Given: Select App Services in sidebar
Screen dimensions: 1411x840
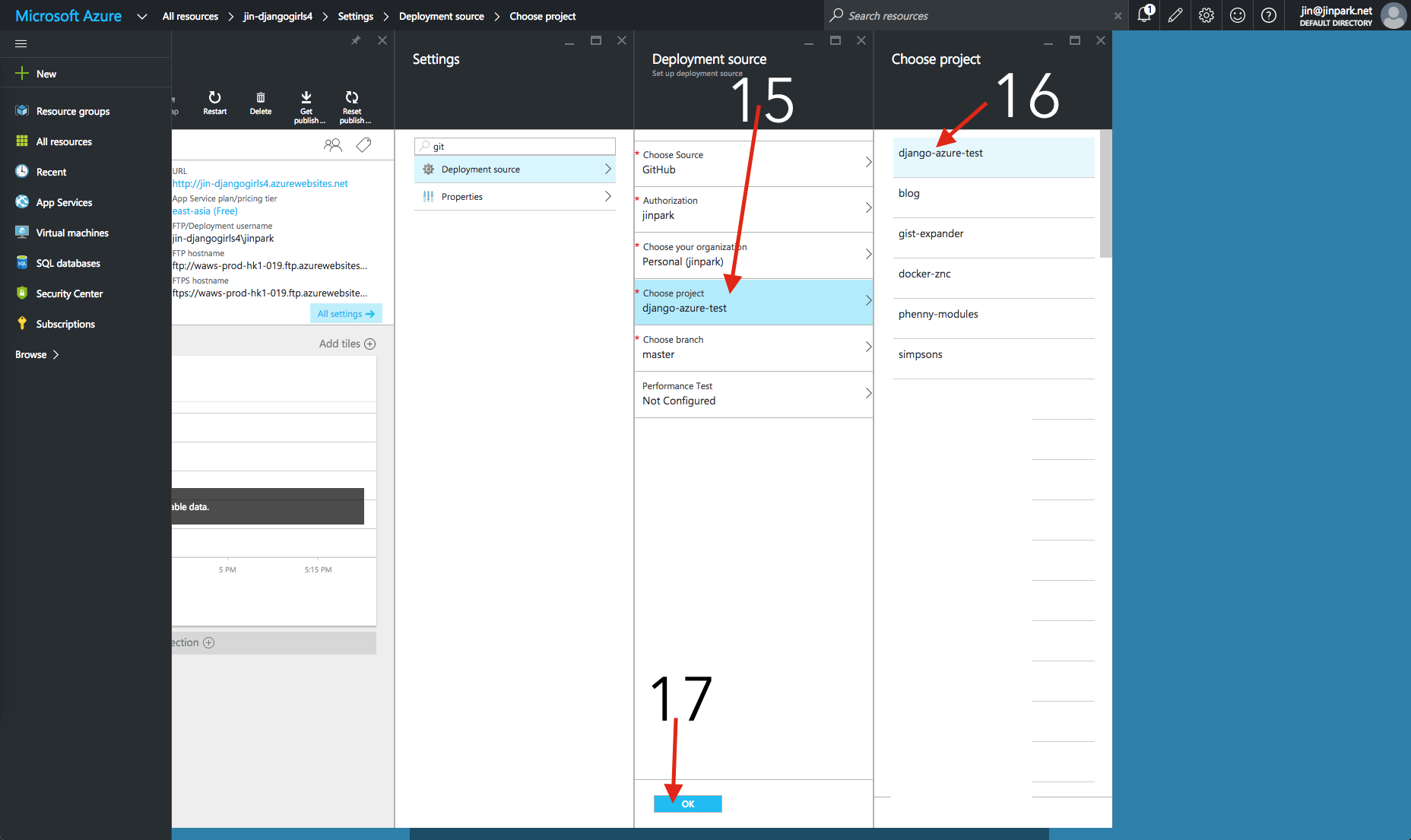Looking at the screenshot, I should [64, 202].
